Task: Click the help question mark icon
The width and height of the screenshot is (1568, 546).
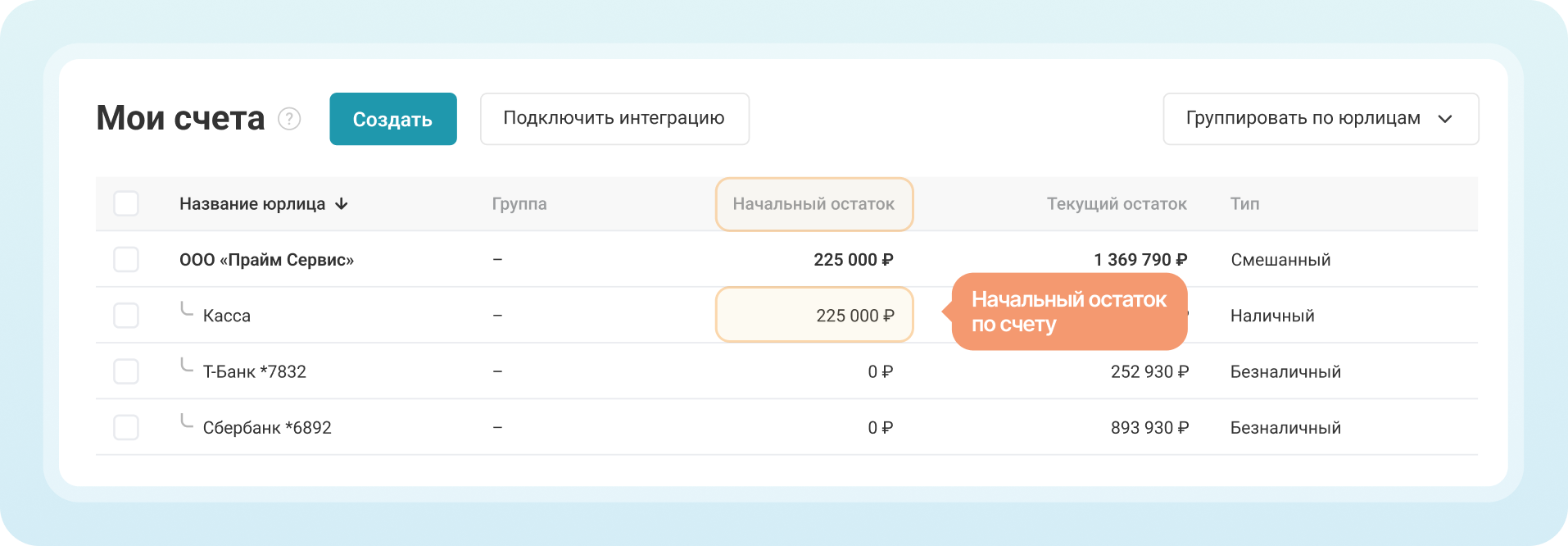Action: [289, 119]
